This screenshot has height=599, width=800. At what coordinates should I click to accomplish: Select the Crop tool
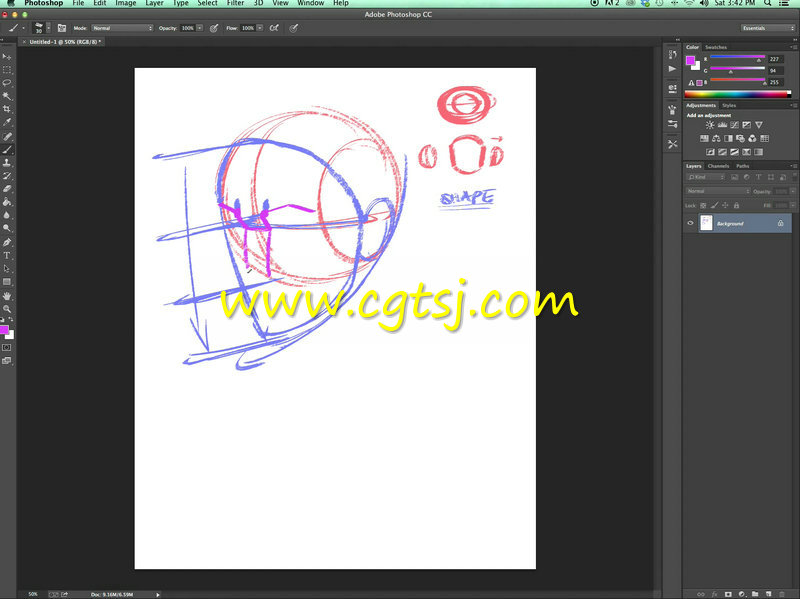click(x=7, y=109)
